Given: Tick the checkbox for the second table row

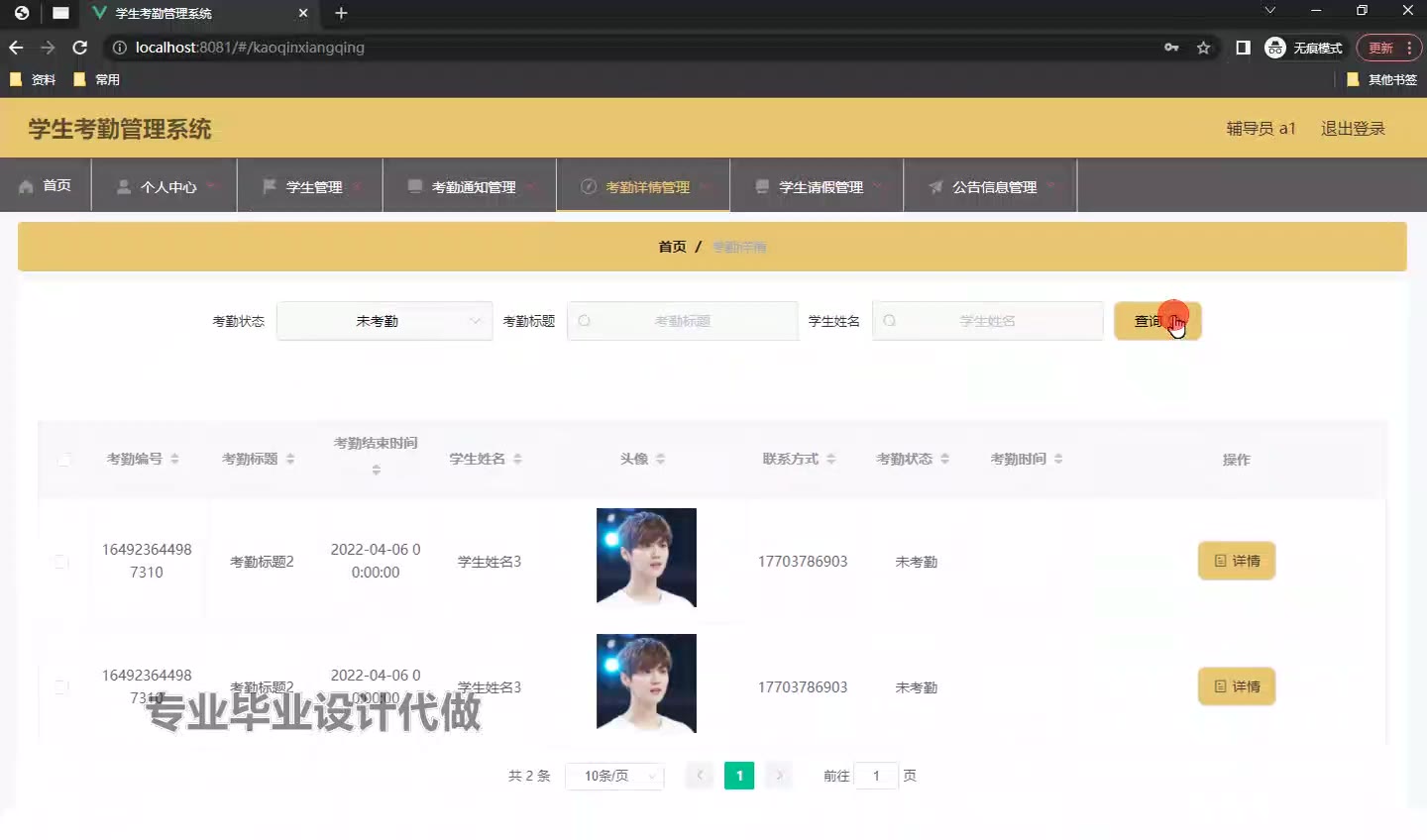Looking at the screenshot, I should pyautogui.click(x=60, y=687).
